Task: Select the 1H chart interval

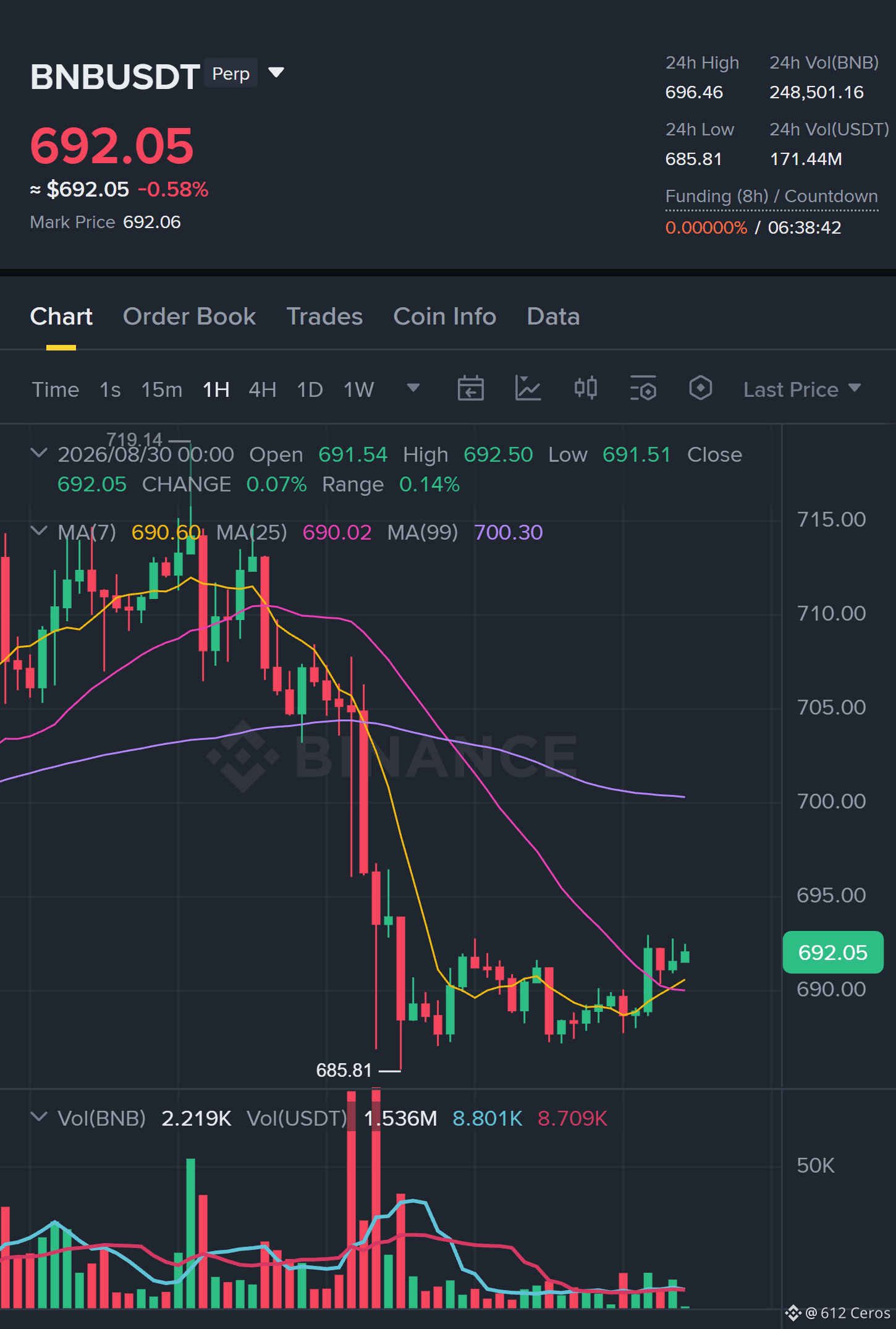Action: point(216,389)
